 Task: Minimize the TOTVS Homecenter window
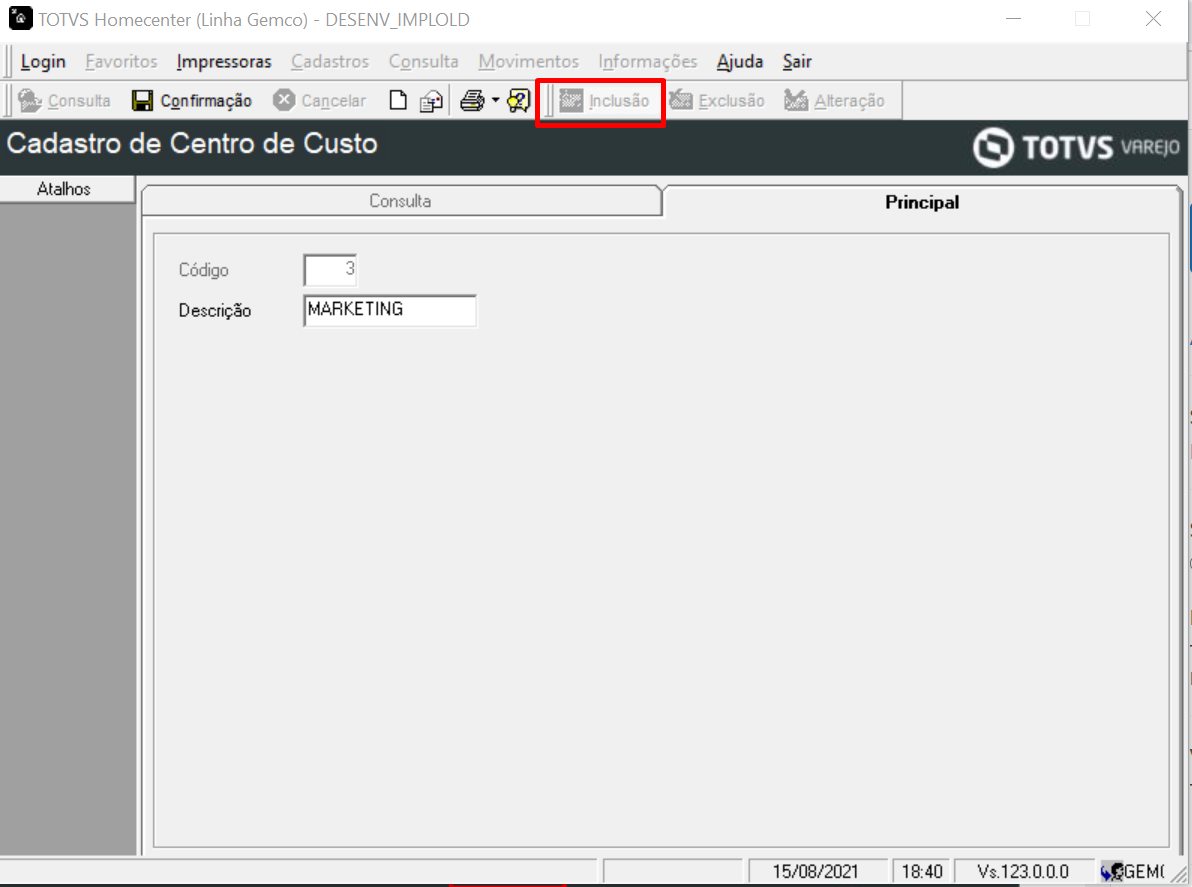[x=1013, y=19]
